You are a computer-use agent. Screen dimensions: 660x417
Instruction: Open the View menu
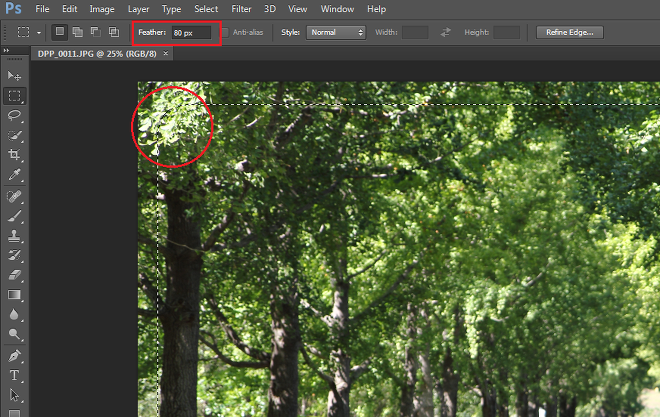coord(298,9)
